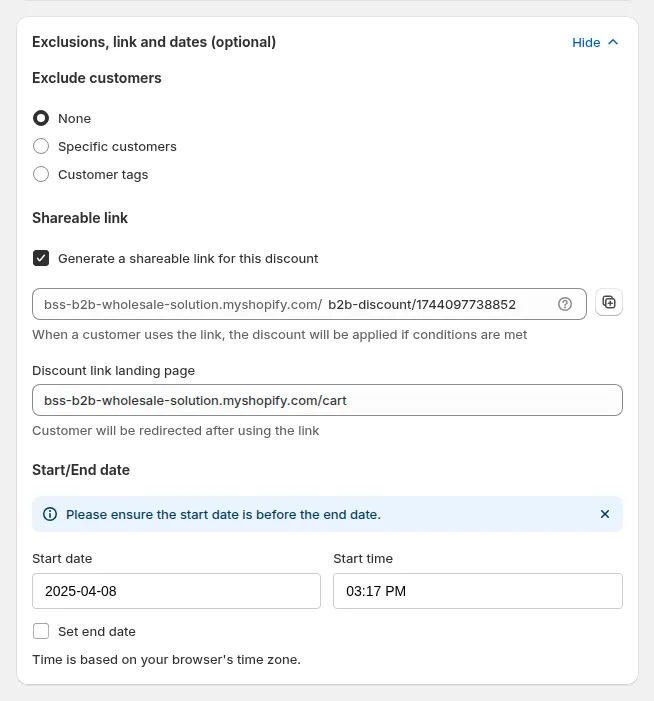654x701 pixels.
Task: Focus the Discount link landing page field
Action: tap(327, 400)
